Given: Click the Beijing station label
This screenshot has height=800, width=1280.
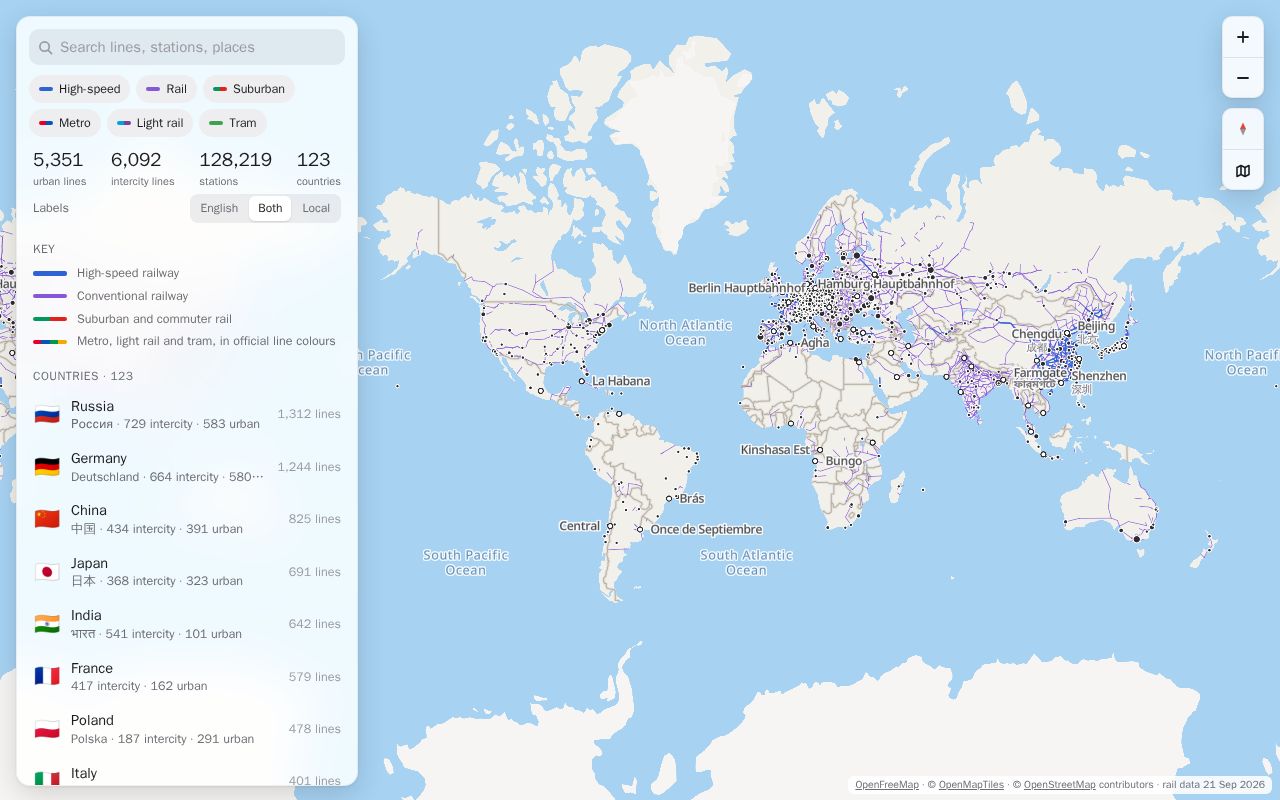Looking at the screenshot, I should 1096,326.
